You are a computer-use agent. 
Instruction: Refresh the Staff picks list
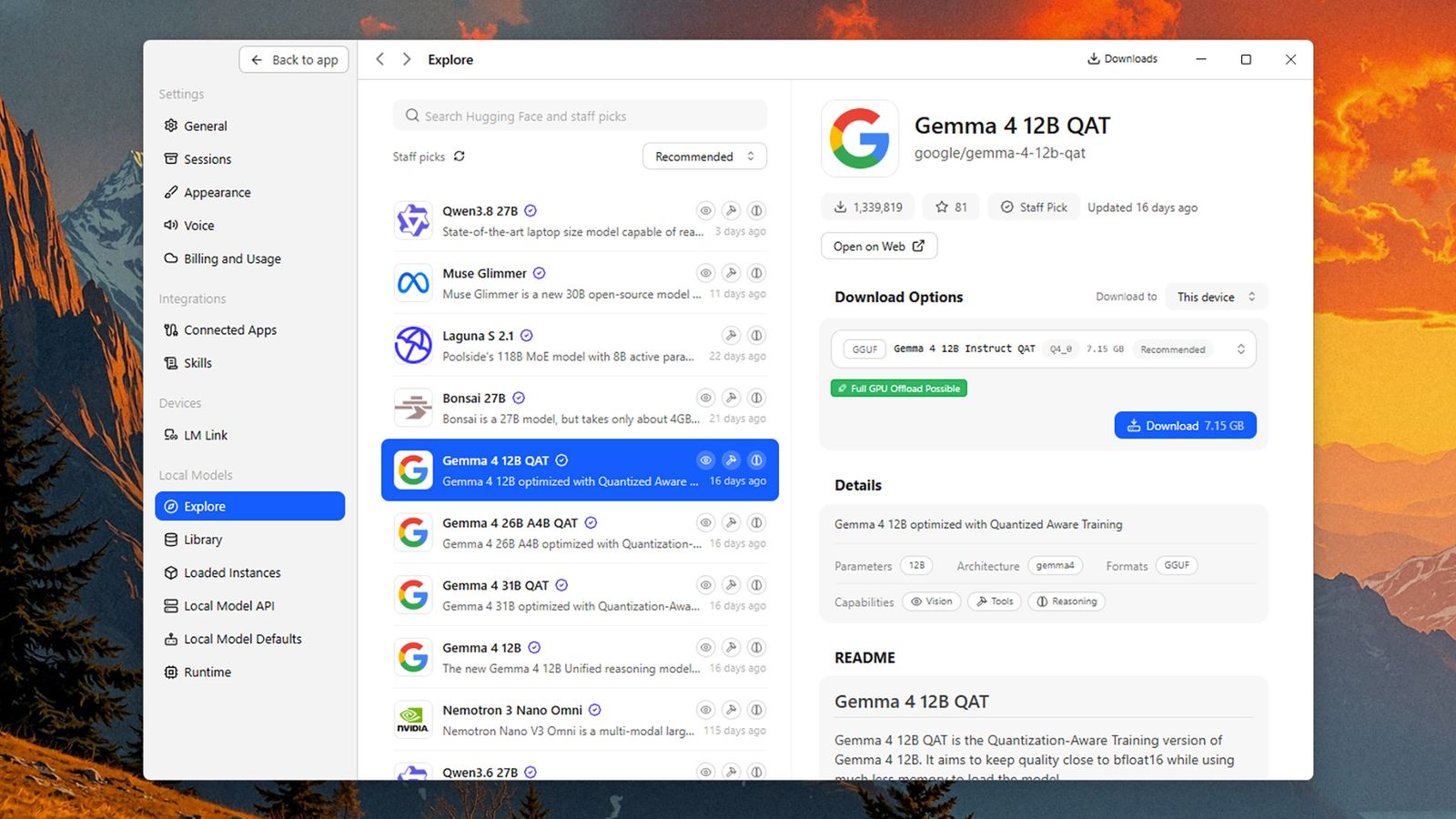pyautogui.click(x=460, y=157)
